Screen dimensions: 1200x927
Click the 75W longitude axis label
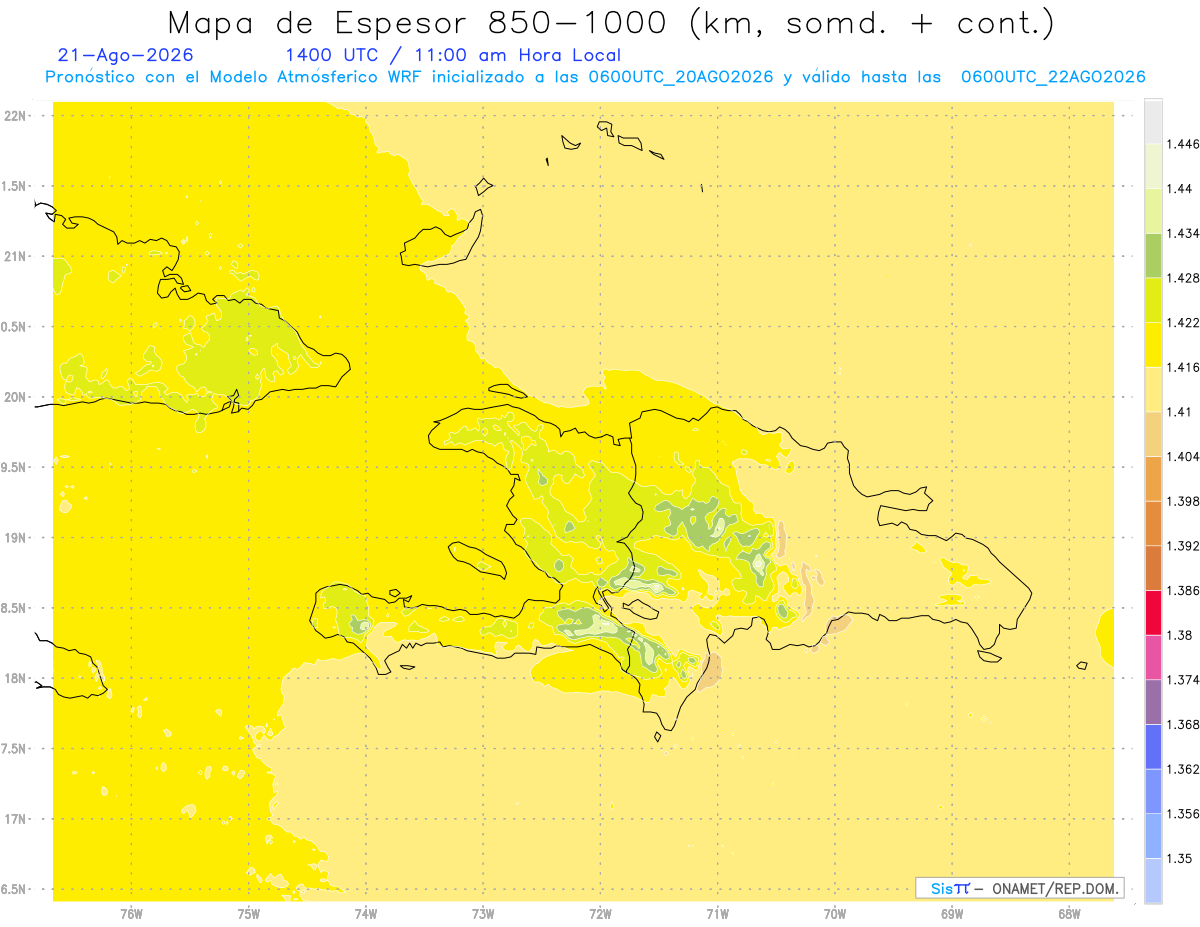click(x=249, y=914)
